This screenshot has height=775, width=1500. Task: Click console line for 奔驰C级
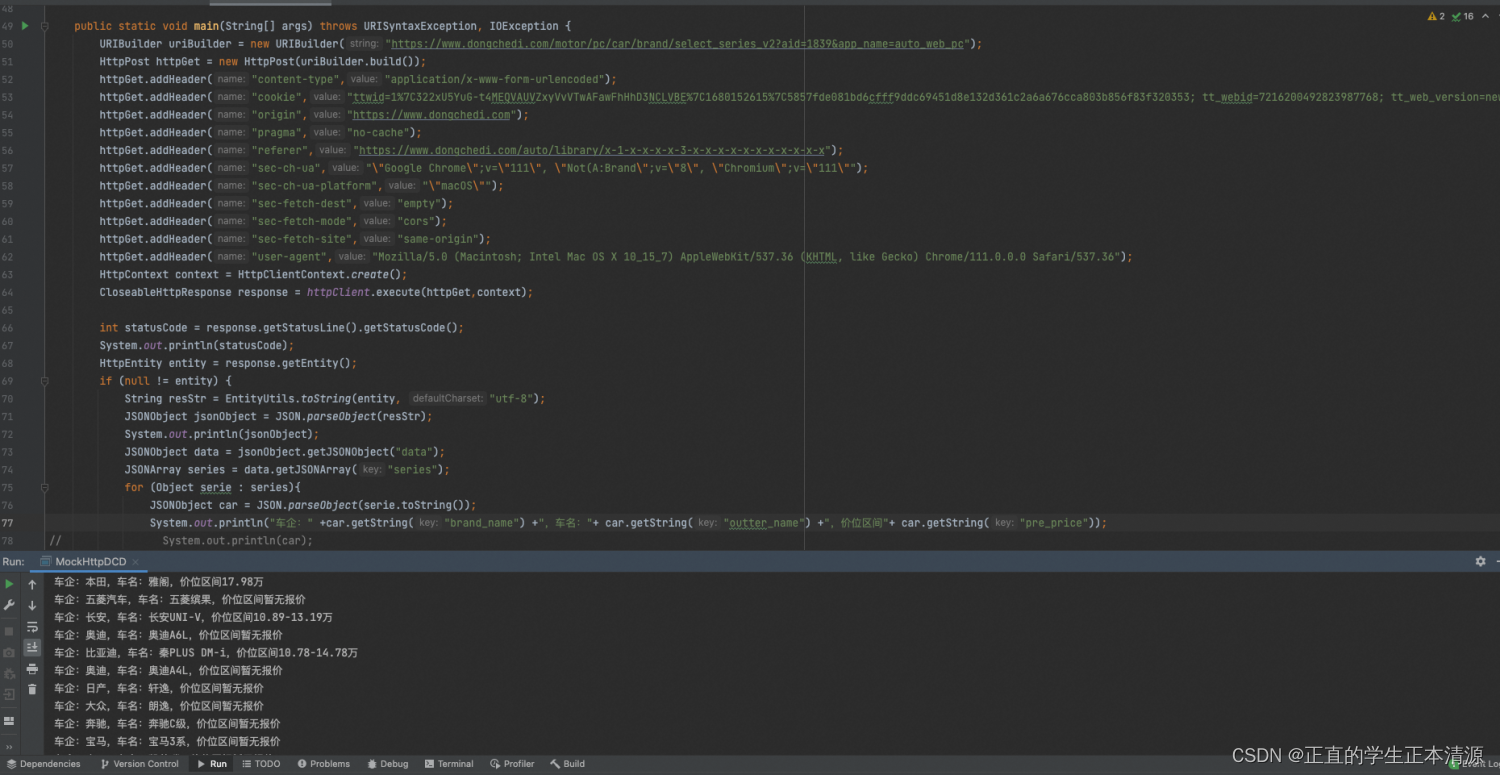167,724
